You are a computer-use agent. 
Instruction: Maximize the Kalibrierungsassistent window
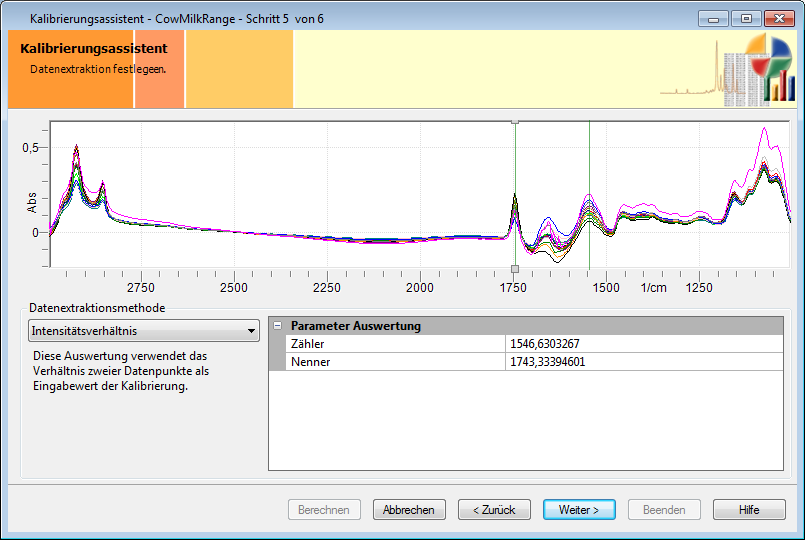tap(744, 18)
